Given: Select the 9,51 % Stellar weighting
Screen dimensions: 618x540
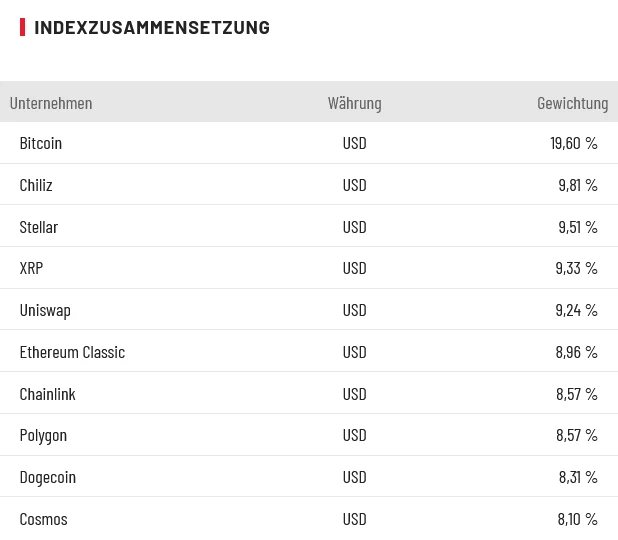Looking at the screenshot, I should (x=577, y=227).
